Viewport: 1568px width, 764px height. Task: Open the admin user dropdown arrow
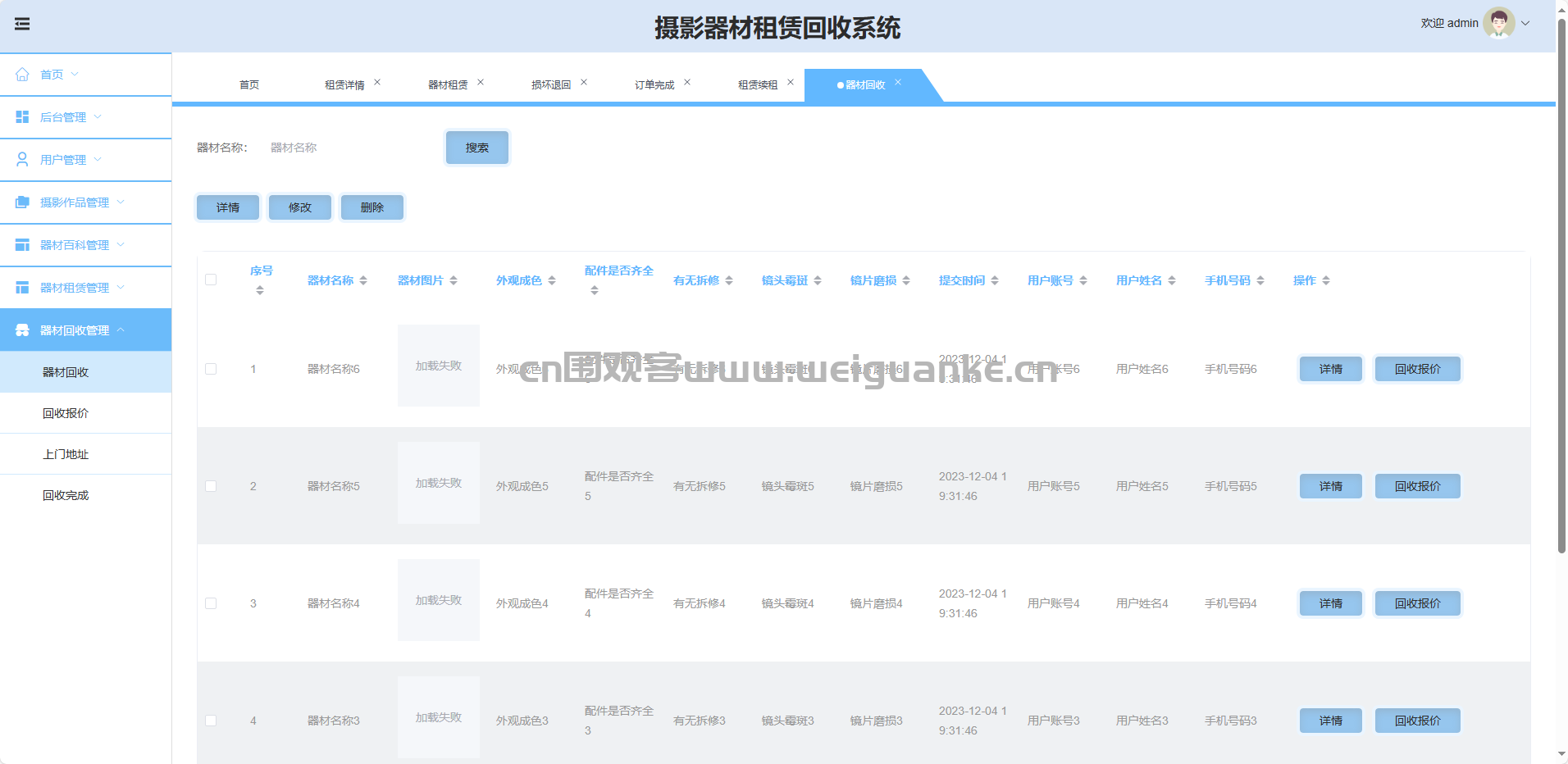(1525, 23)
